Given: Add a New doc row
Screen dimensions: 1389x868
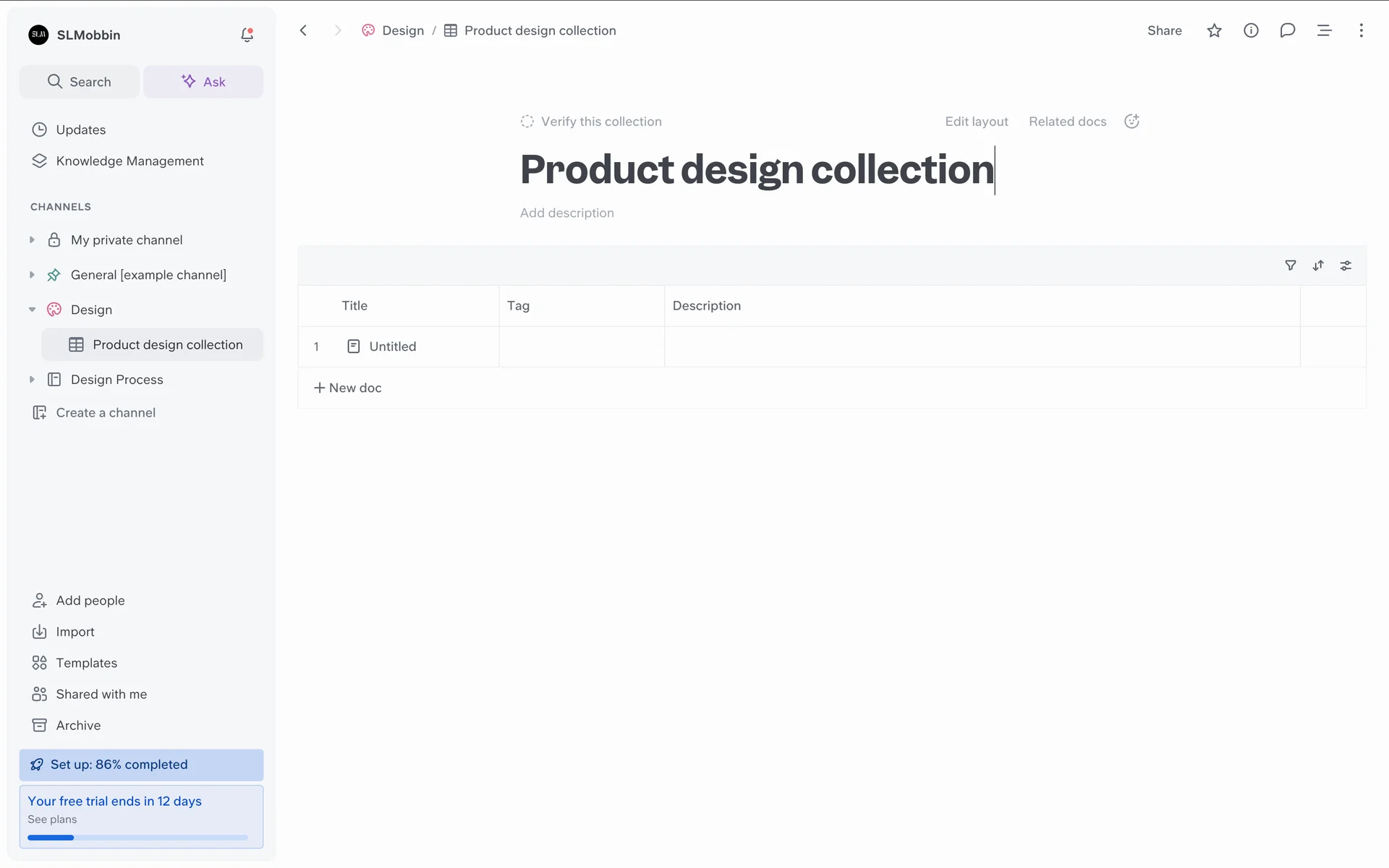Looking at the screenshot, I should (x=348, y=388).
